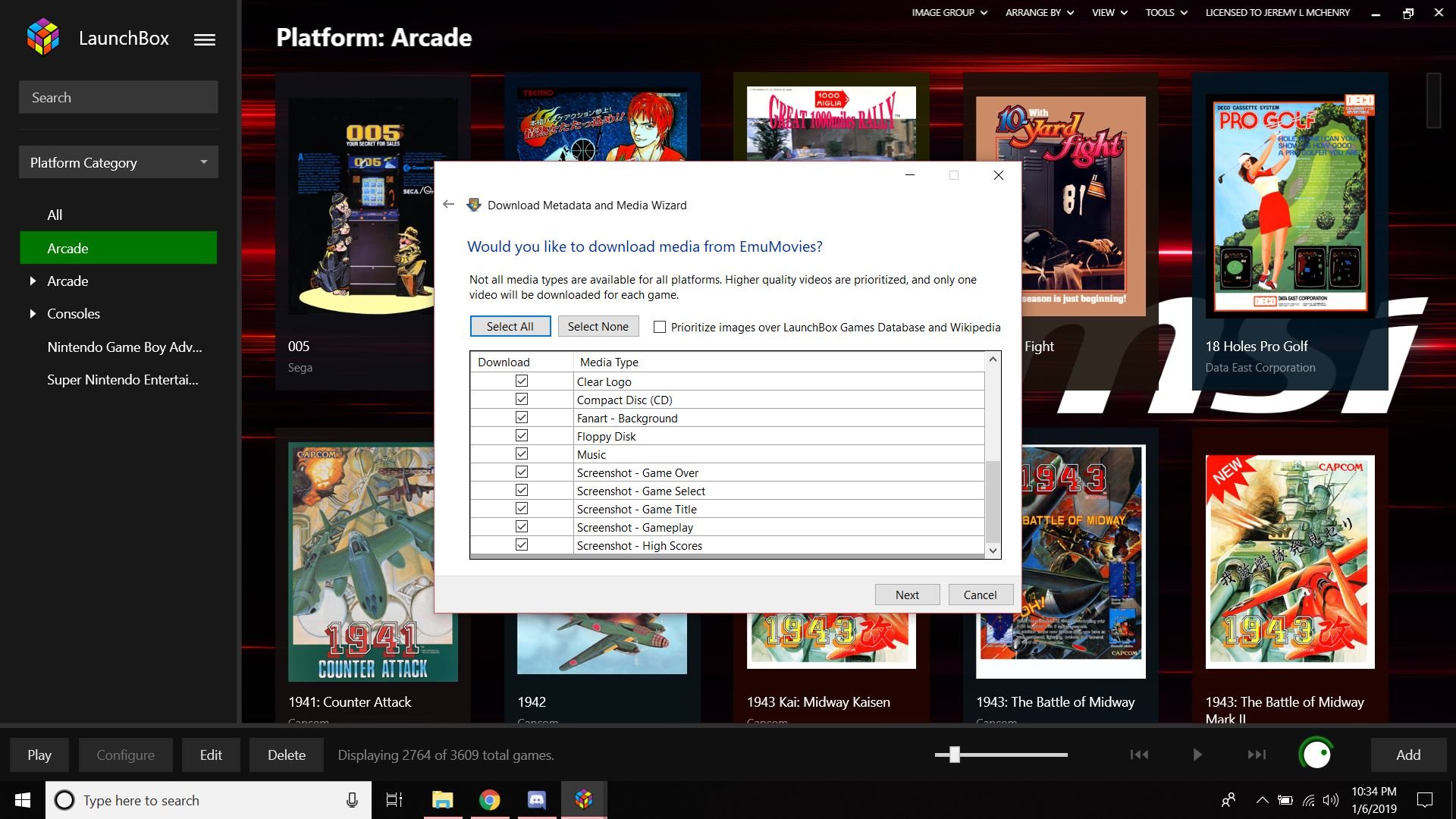Uncheck Compact Disc (CD) media type
The image size is (1456, 819).
click(522, 399)
